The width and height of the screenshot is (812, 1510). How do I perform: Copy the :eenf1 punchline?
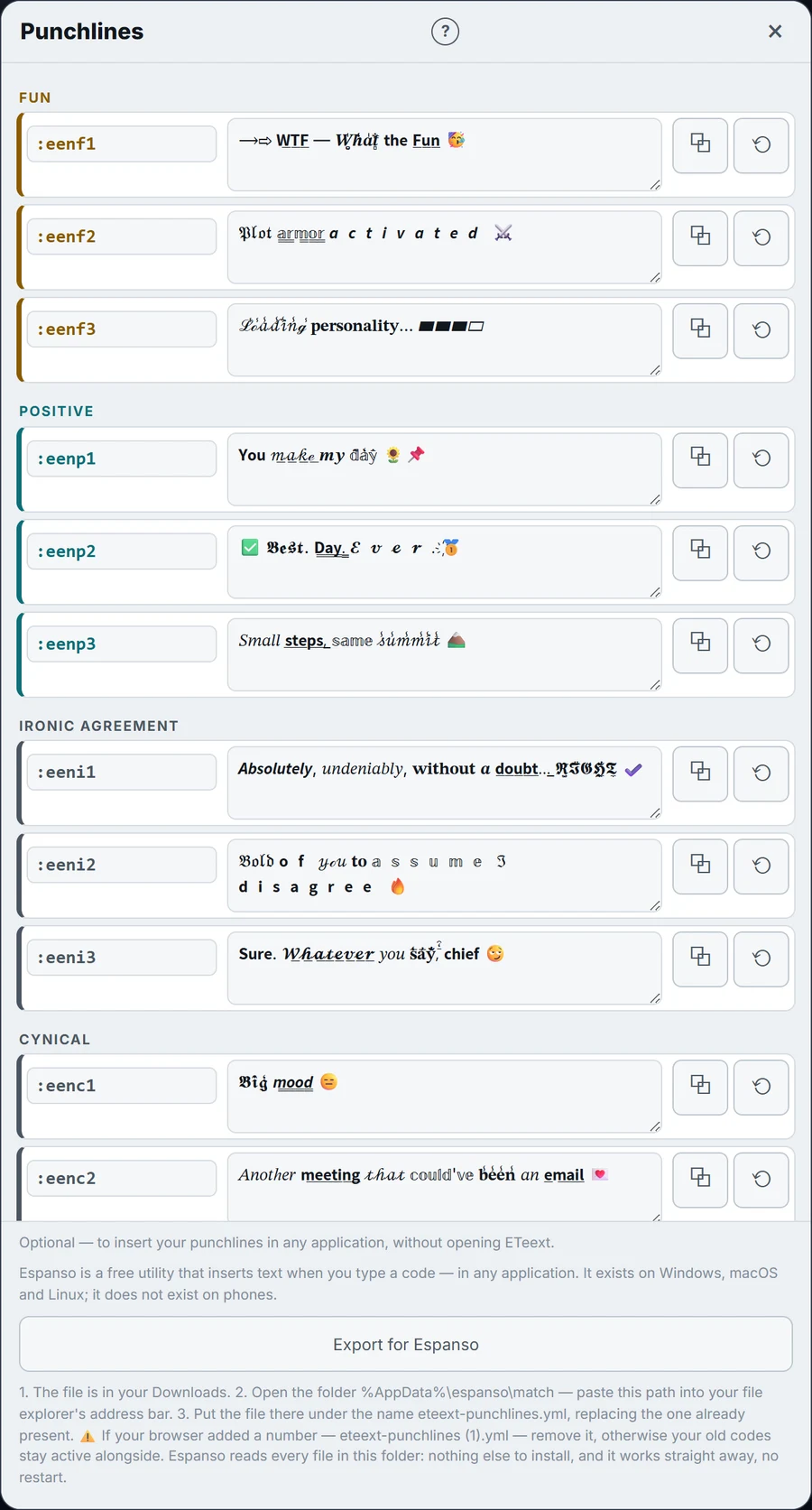pyautogui.click(x=700, y=145)
